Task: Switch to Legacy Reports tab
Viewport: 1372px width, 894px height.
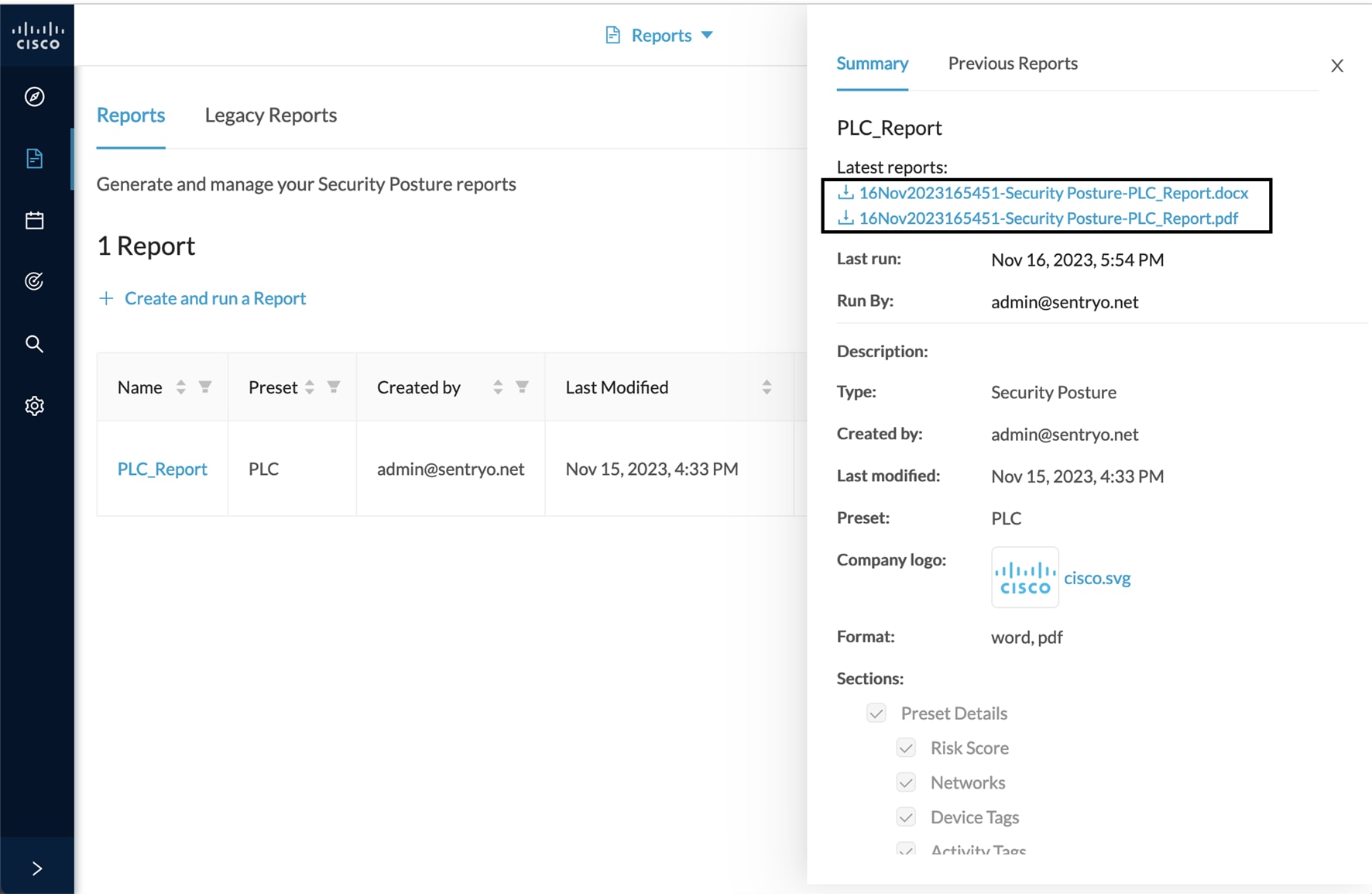Action: click(270, 115)
